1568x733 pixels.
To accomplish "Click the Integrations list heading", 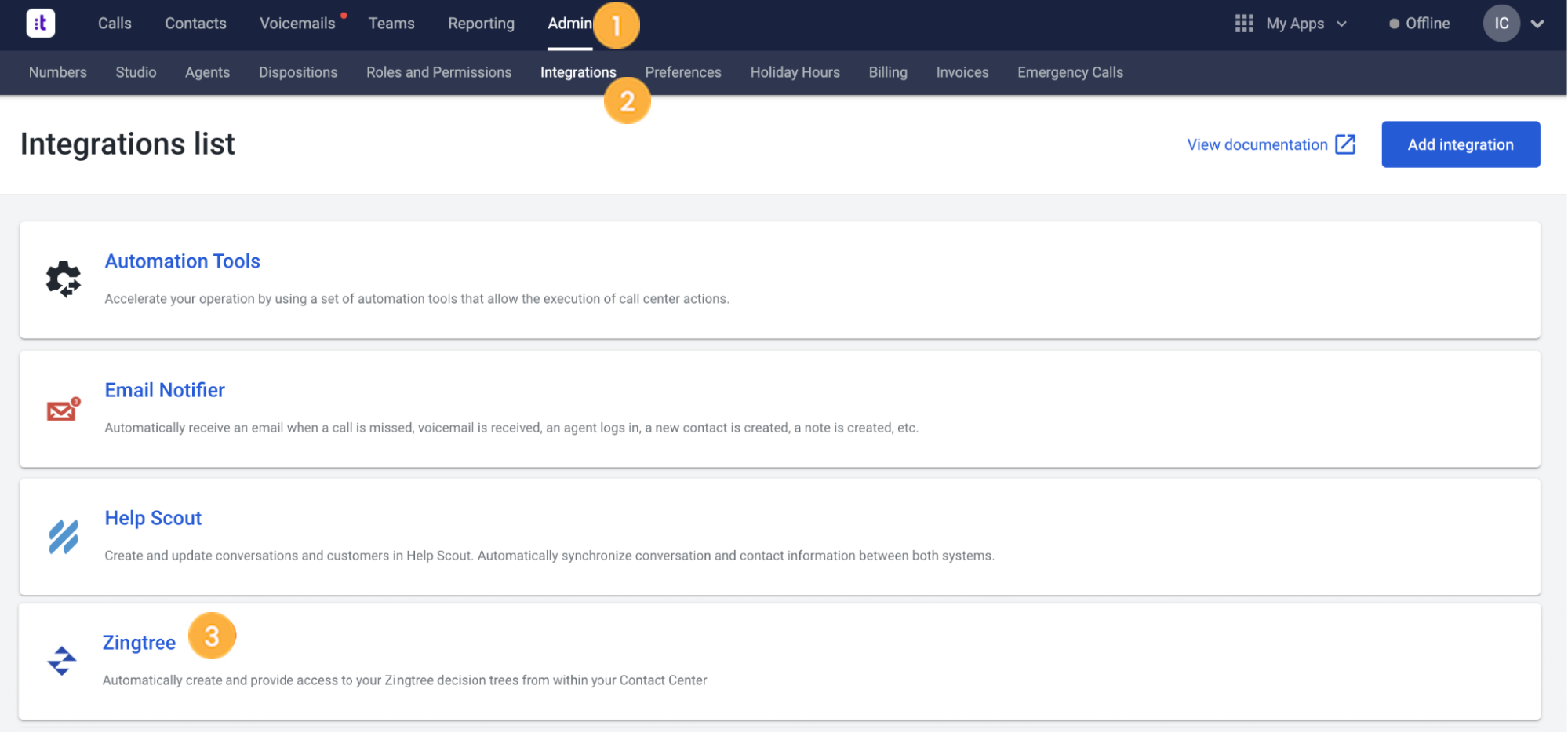I will point(127,144).
